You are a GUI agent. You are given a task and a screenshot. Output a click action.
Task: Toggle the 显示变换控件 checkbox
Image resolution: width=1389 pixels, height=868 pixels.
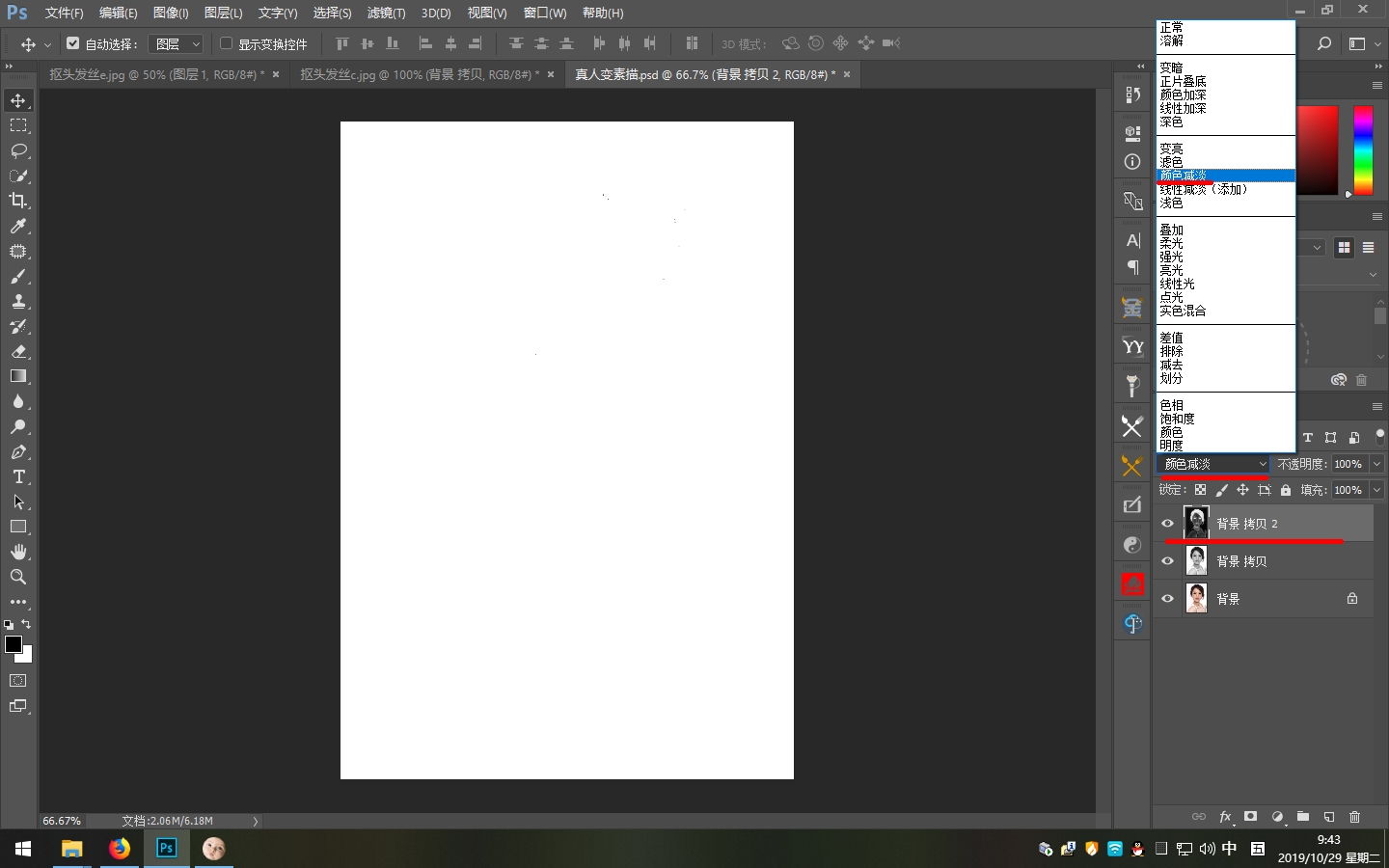click(x=227, y=43)
